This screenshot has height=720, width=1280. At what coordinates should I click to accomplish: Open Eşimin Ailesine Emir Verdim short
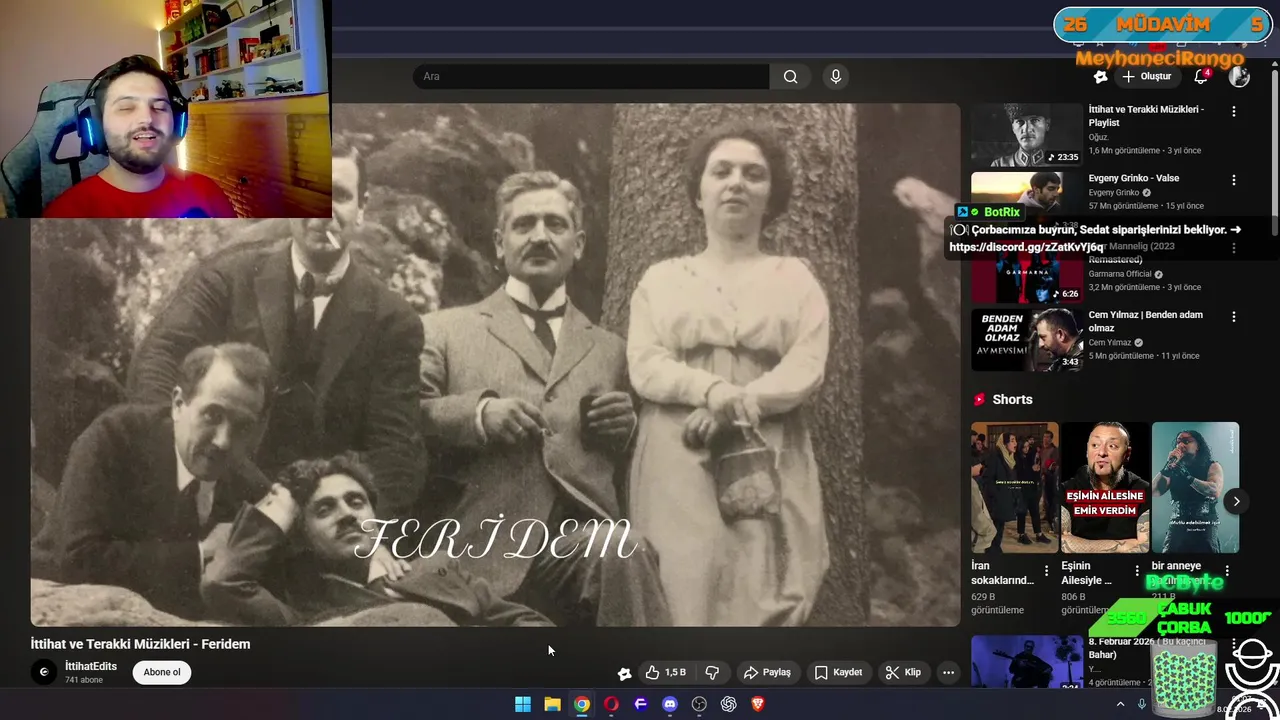[1105, 488]
